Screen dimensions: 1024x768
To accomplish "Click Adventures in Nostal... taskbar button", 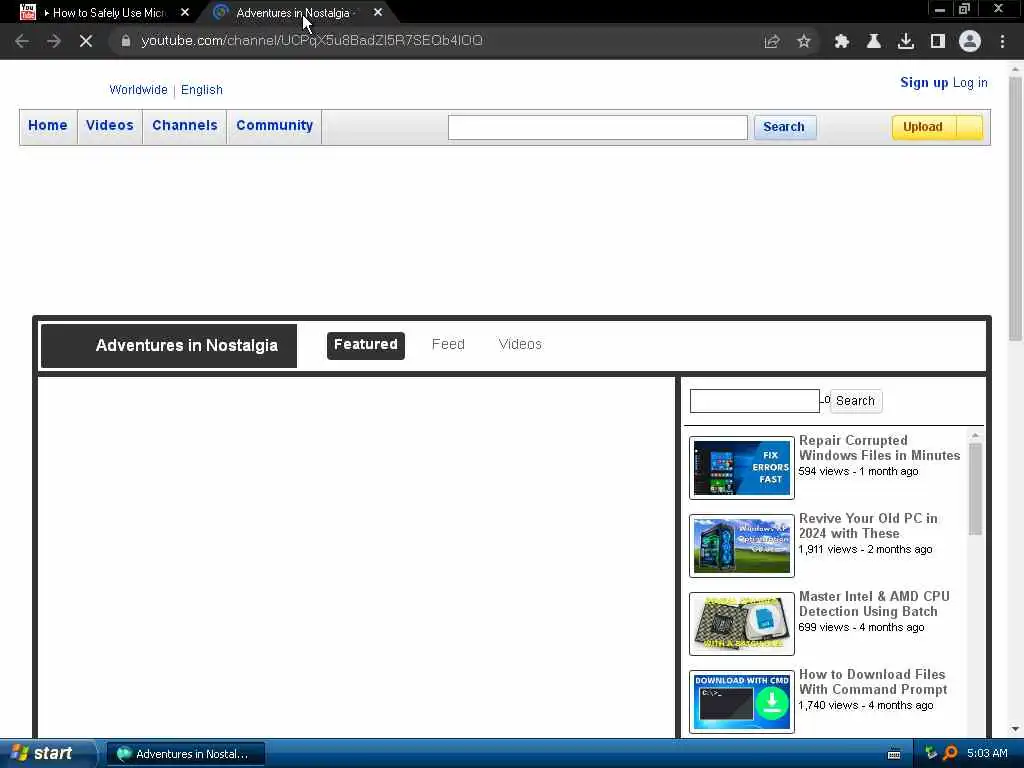I will (x=185, y=754).
